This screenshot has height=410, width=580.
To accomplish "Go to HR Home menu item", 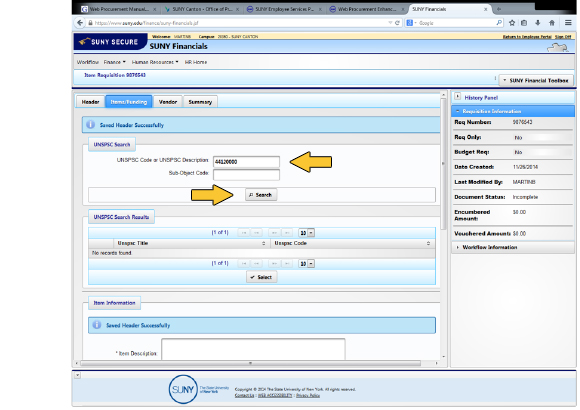I will coord(196,62).
